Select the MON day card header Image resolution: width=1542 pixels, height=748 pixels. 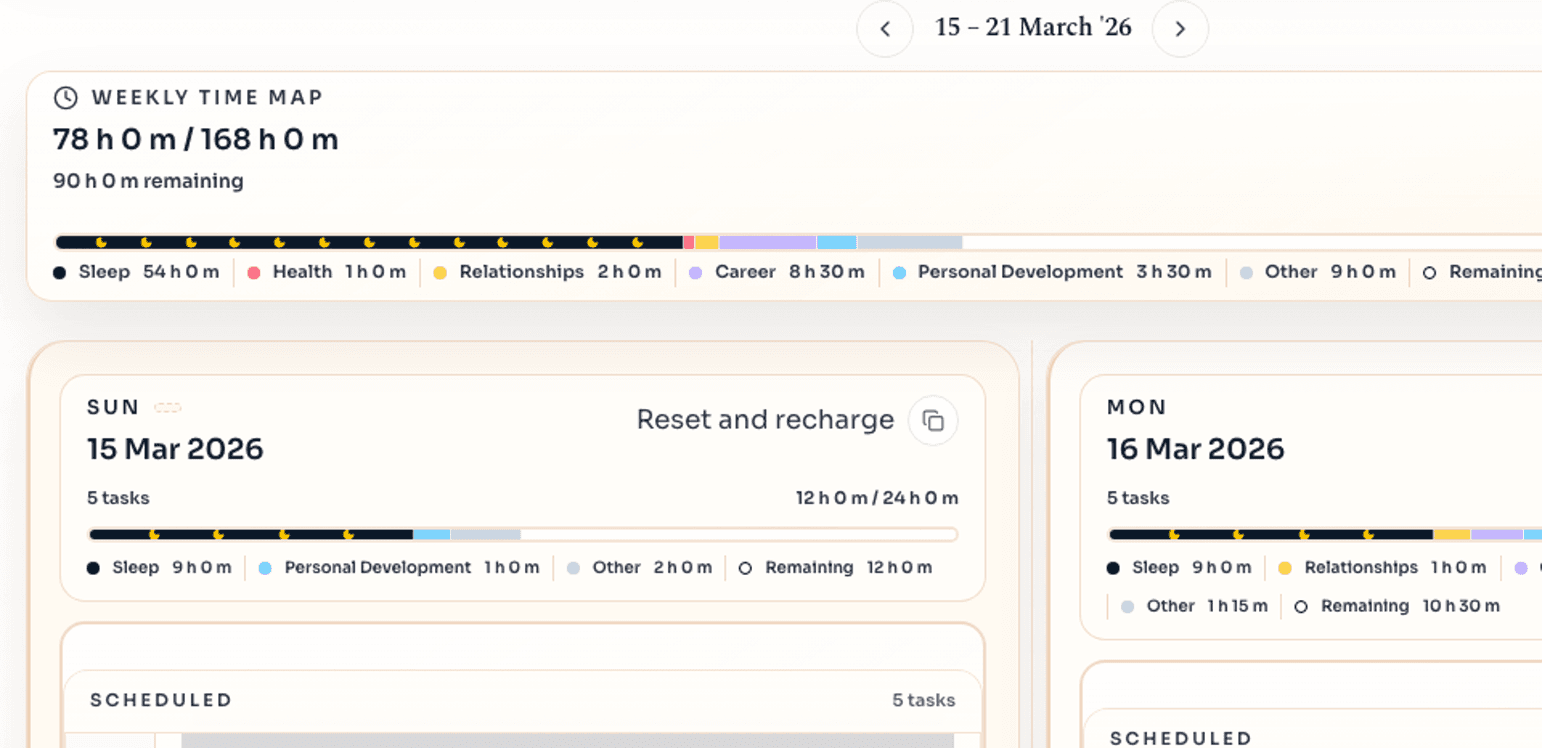[1137, 407]
